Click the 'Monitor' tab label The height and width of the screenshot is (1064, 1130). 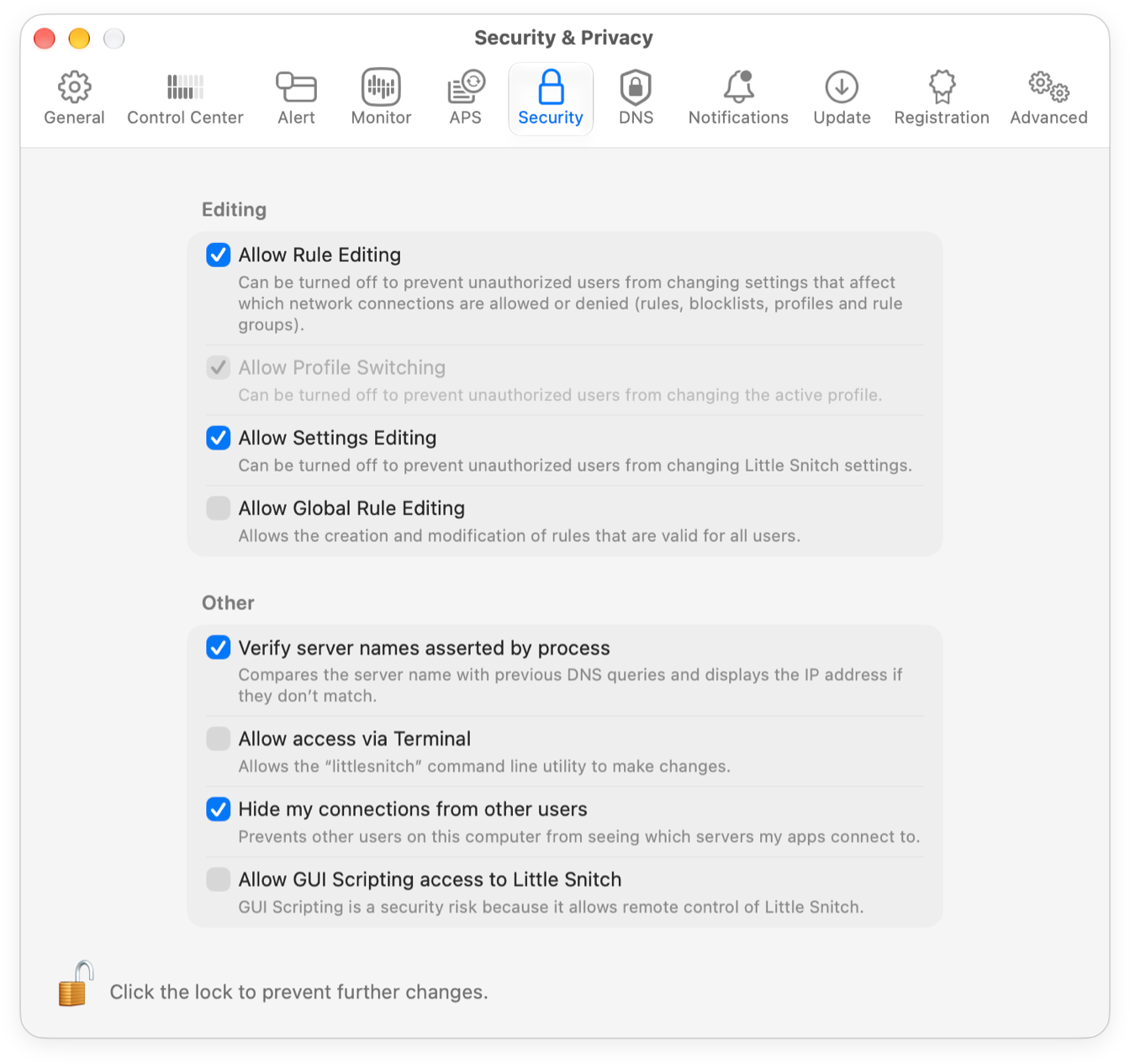coord(381,118)
